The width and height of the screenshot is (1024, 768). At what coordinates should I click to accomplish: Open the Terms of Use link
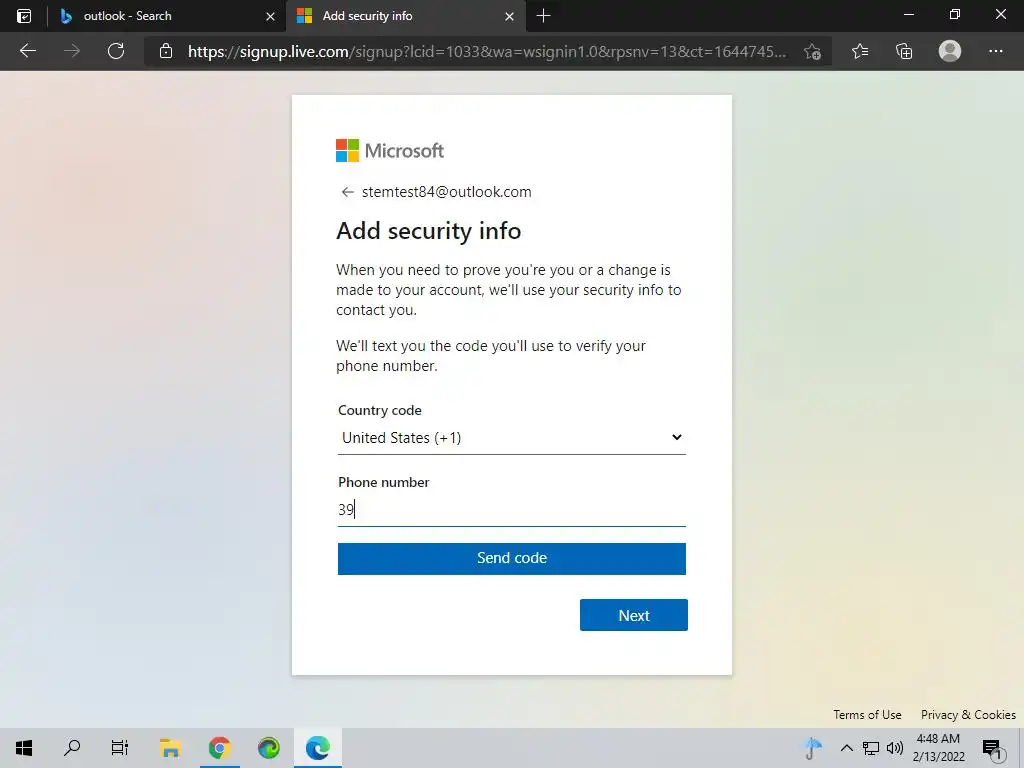point(867,714)
